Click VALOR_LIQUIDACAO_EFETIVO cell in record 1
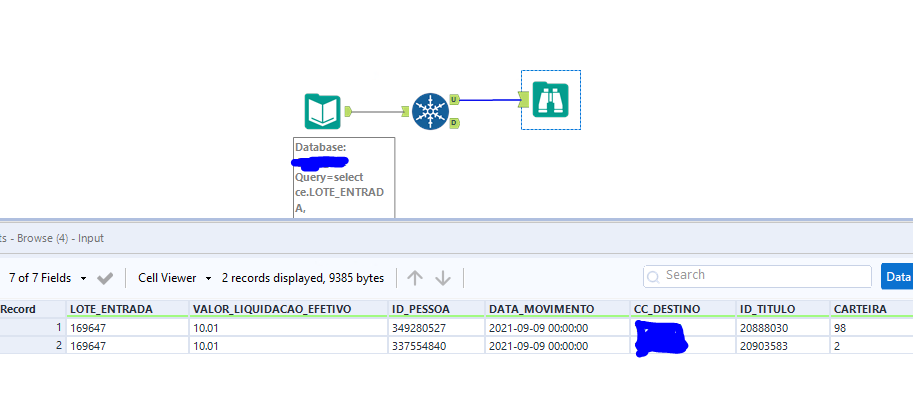The height and width of the screenshot is (415, 913). (289, 328)
